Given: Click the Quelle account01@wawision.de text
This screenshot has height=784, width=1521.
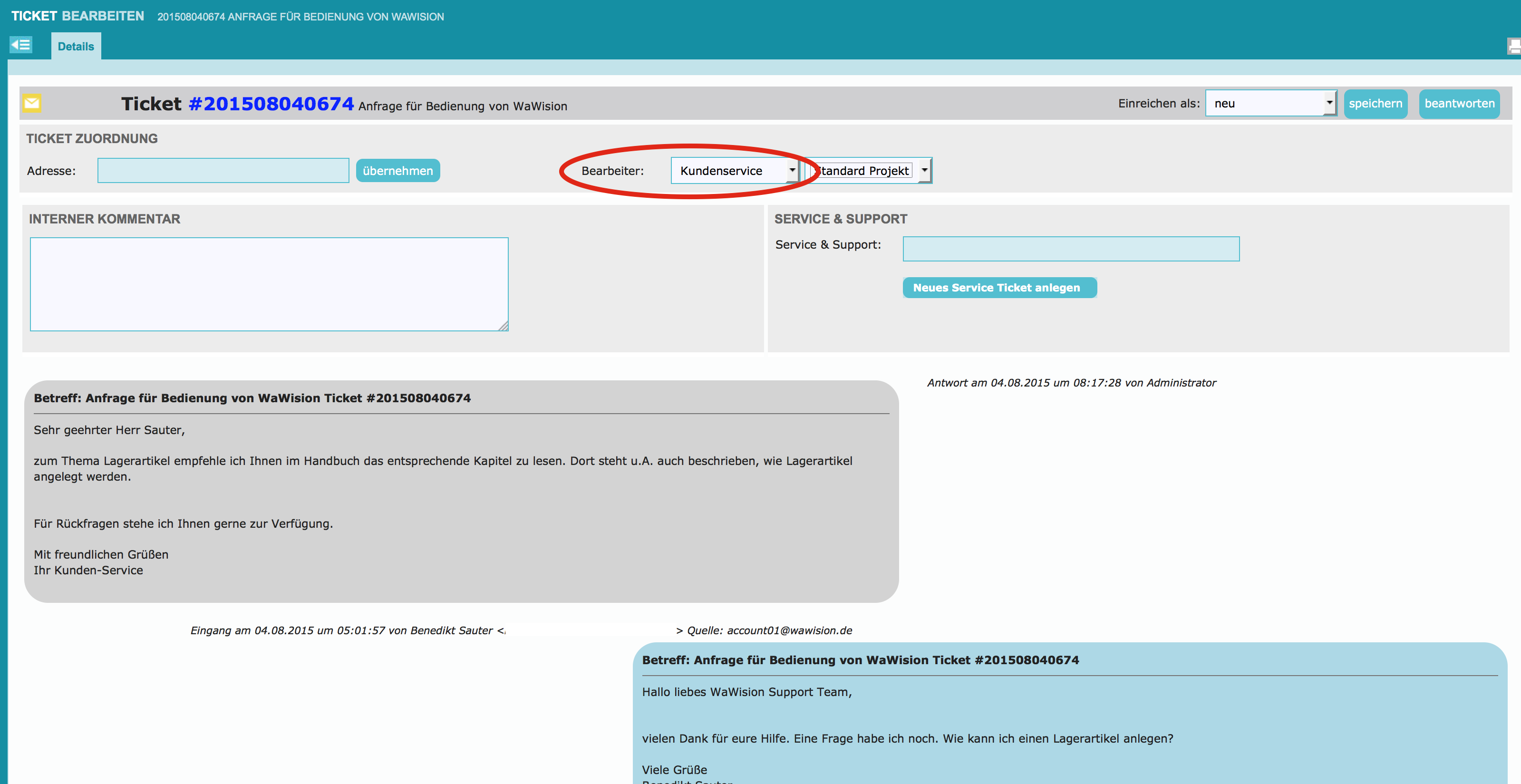Looking at the screenshot, I should (769, 630).
